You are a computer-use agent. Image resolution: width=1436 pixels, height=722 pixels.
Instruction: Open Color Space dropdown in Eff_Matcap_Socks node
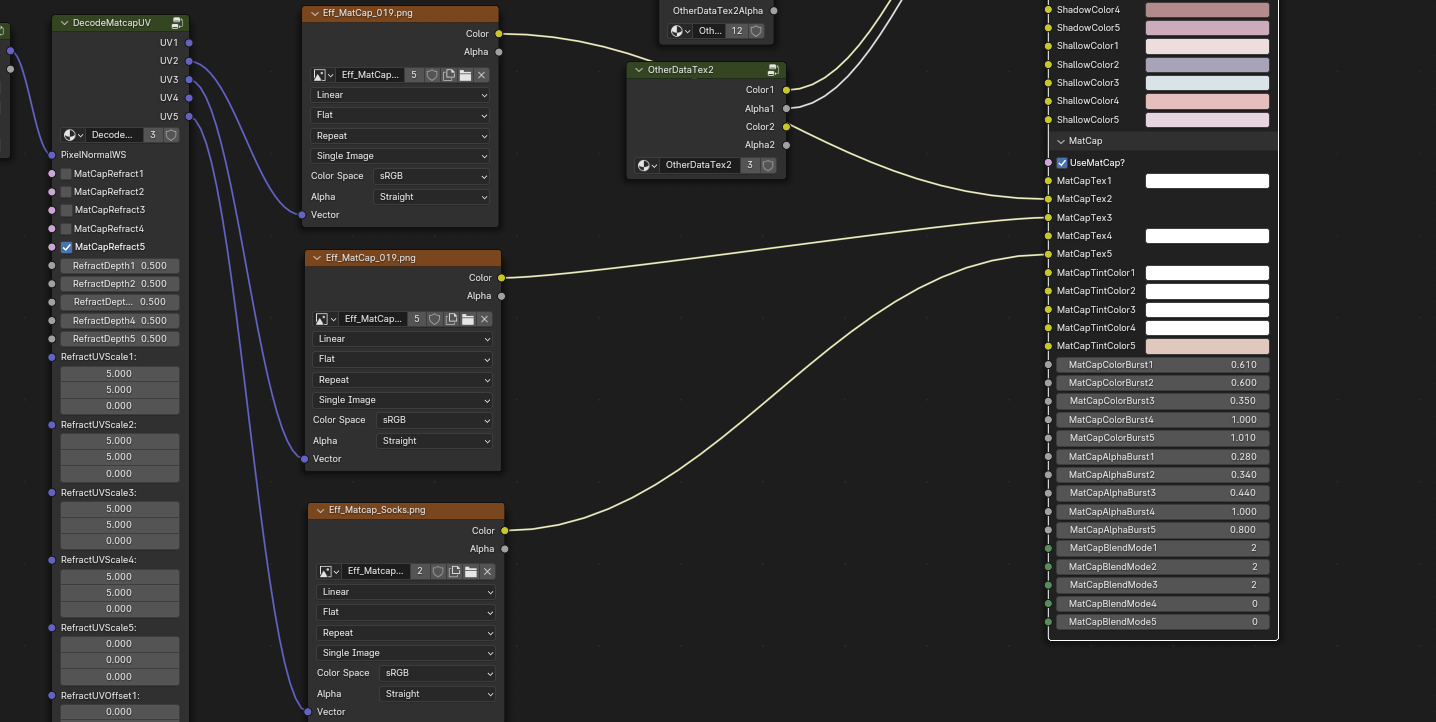pyautogui.click(x=433, y=673)
